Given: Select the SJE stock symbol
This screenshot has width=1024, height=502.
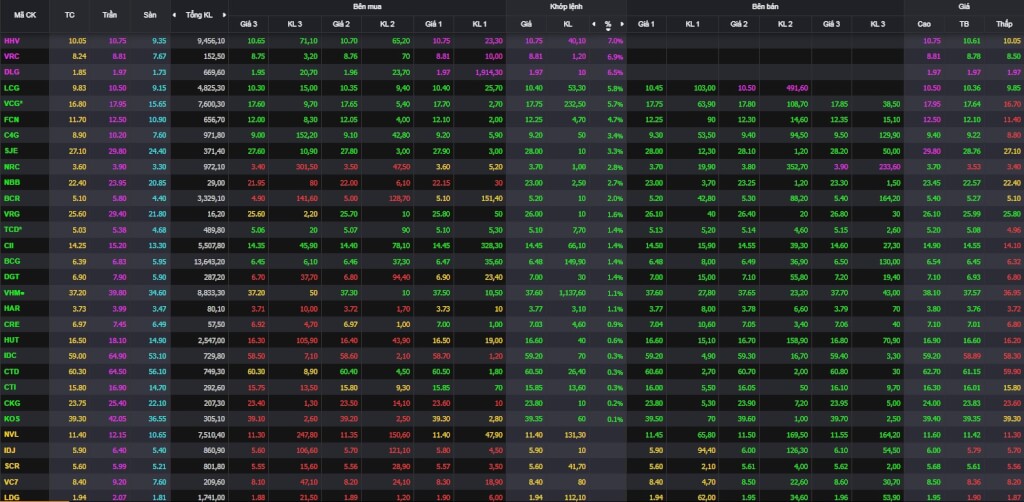Looking at the screenshot, I should [11, 150].
